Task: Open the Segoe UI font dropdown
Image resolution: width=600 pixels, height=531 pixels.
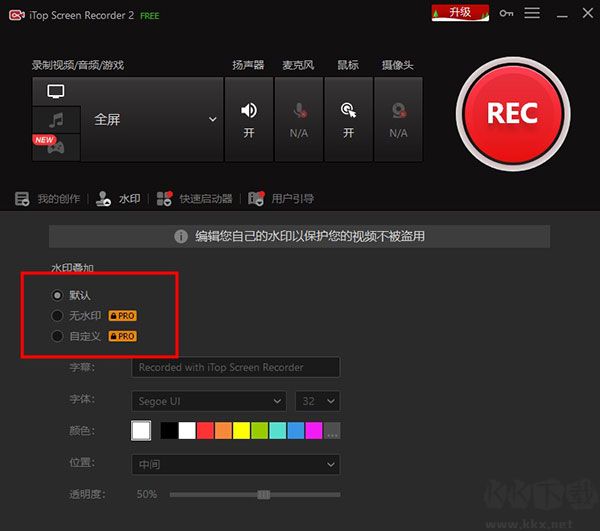Action: (209, 401)
